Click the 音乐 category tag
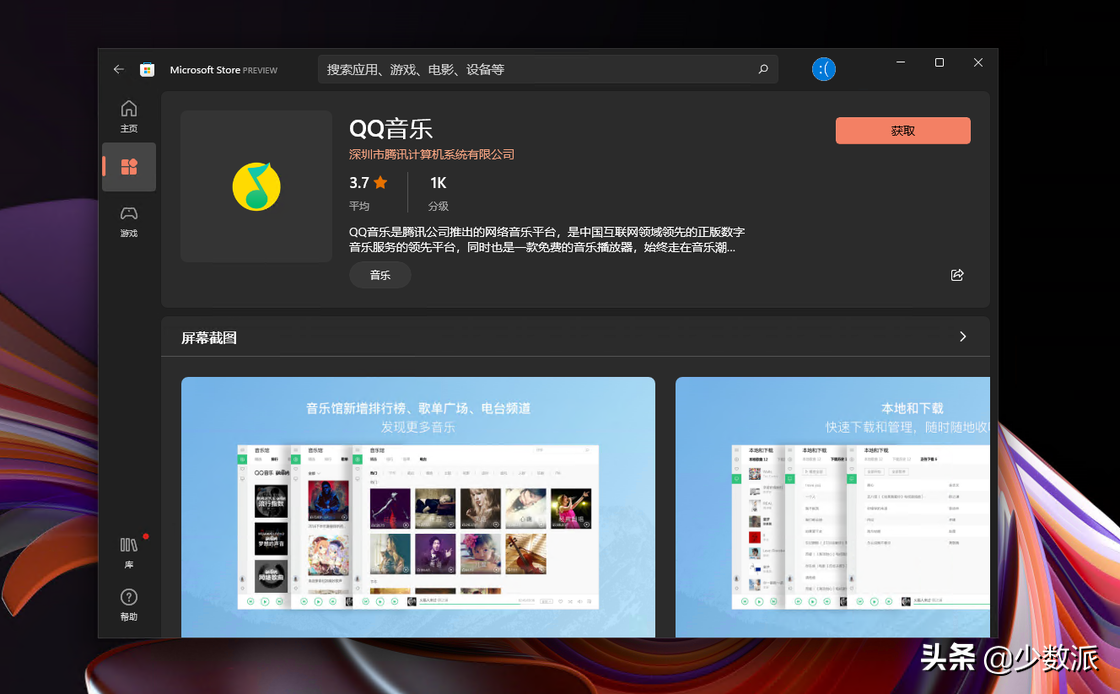Image resolution: width=1120 pixels, height=694 pixels. pos(380,275)
